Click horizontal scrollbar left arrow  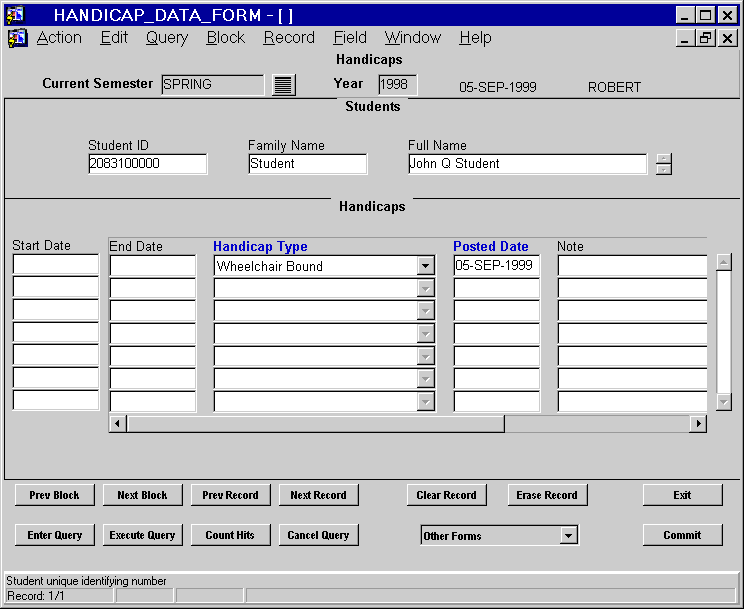118,423
